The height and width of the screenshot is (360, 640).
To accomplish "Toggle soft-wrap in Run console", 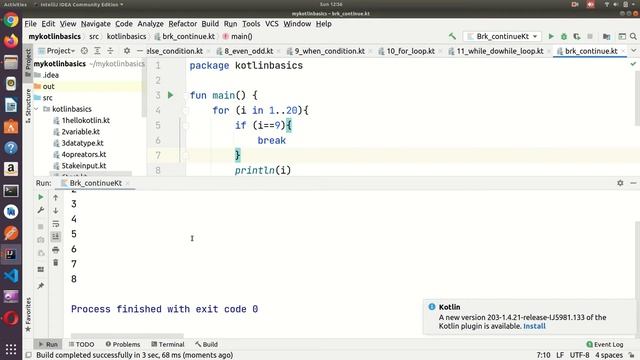I will coord(56,224).
